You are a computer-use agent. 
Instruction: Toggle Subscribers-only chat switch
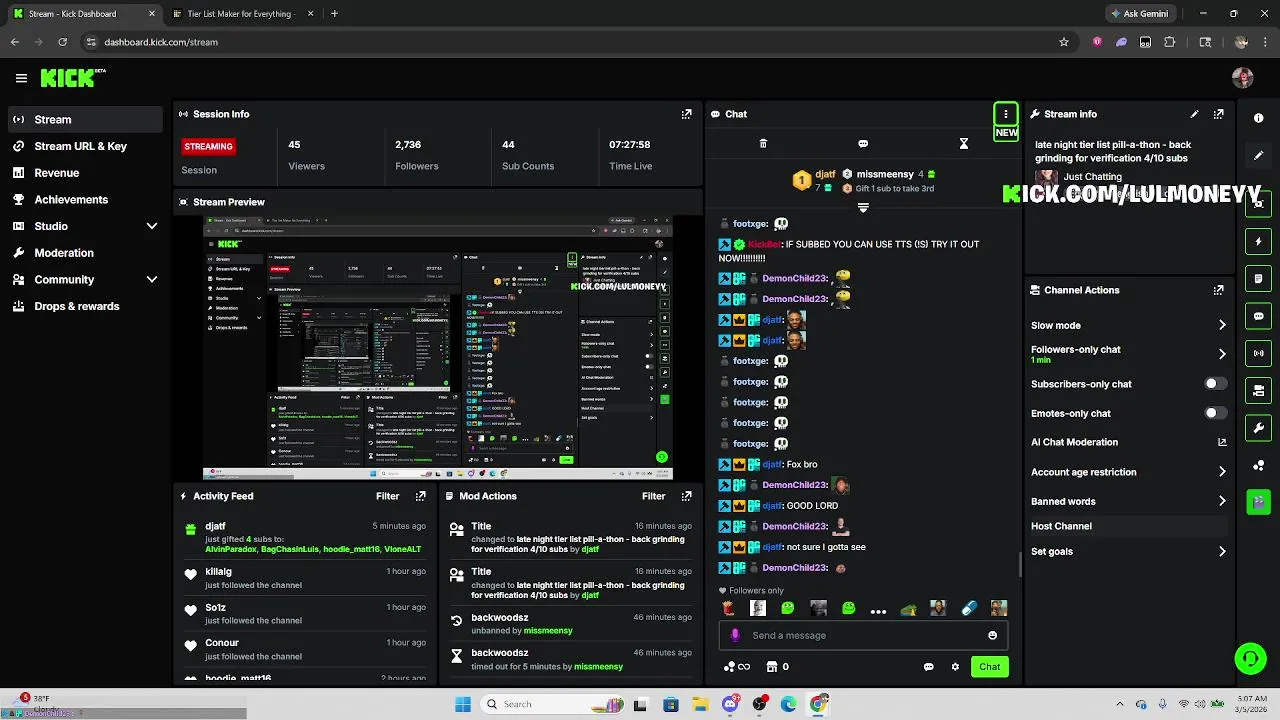[1215, 384]
